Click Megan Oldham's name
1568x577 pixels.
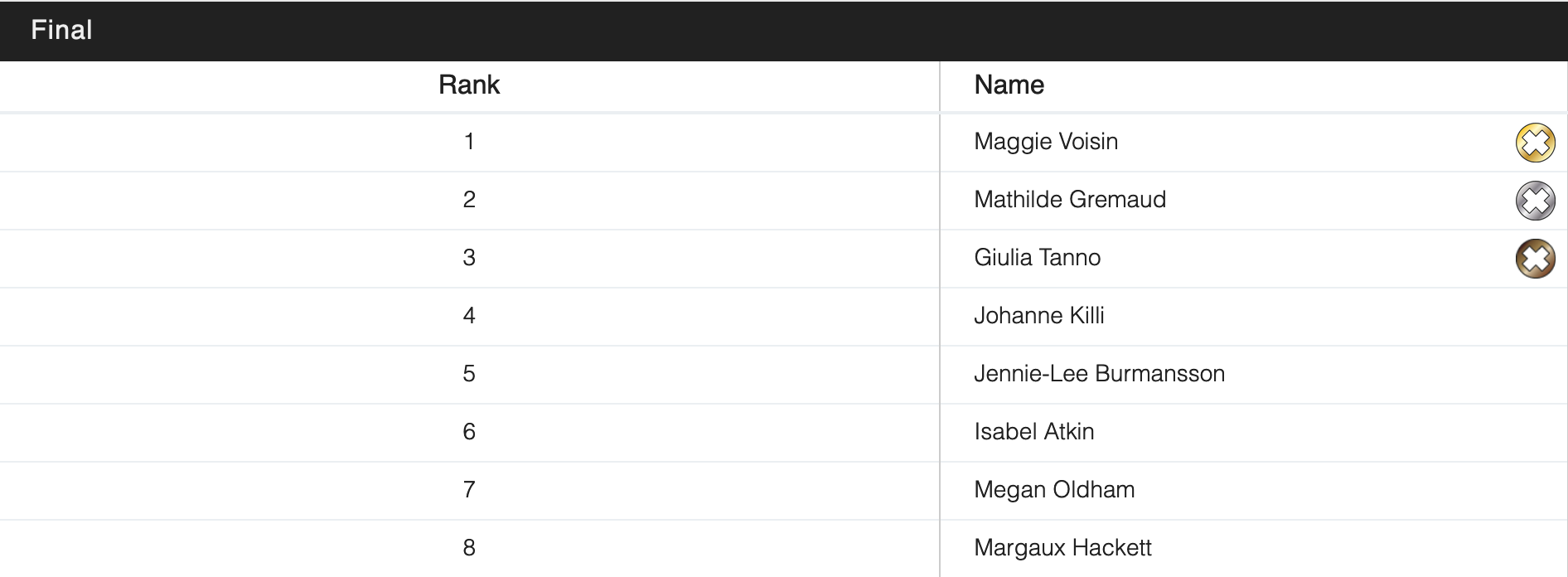(x=1054, y=490)
